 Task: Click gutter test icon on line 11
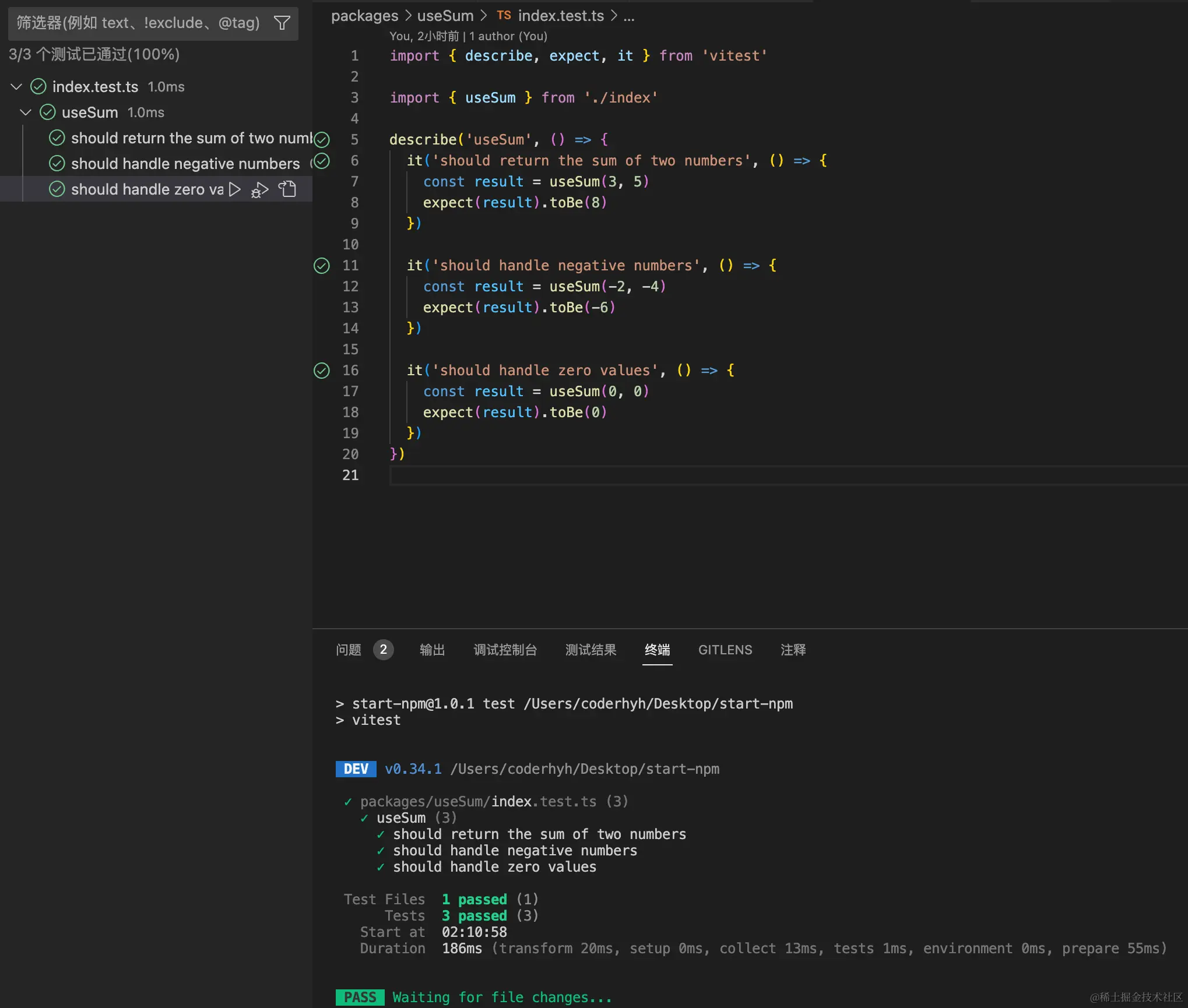click(x=322, y=266)
